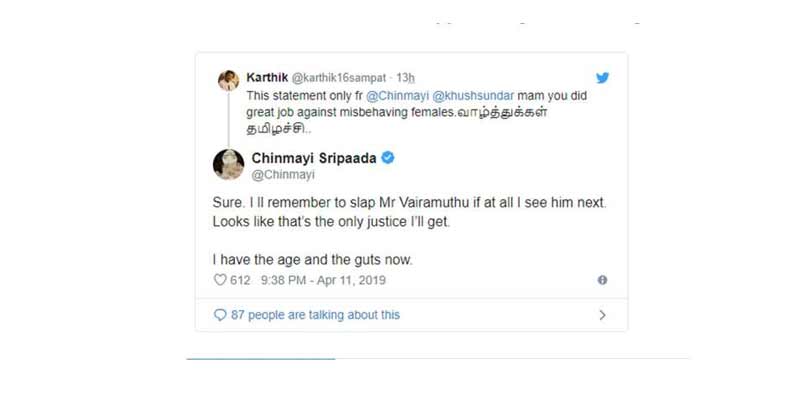Image resolution: width=800 pixels, height=418 pixels.
Task: Open the 9:38 PM - Apr 11, 2019 date
Action: click(323, 280)
